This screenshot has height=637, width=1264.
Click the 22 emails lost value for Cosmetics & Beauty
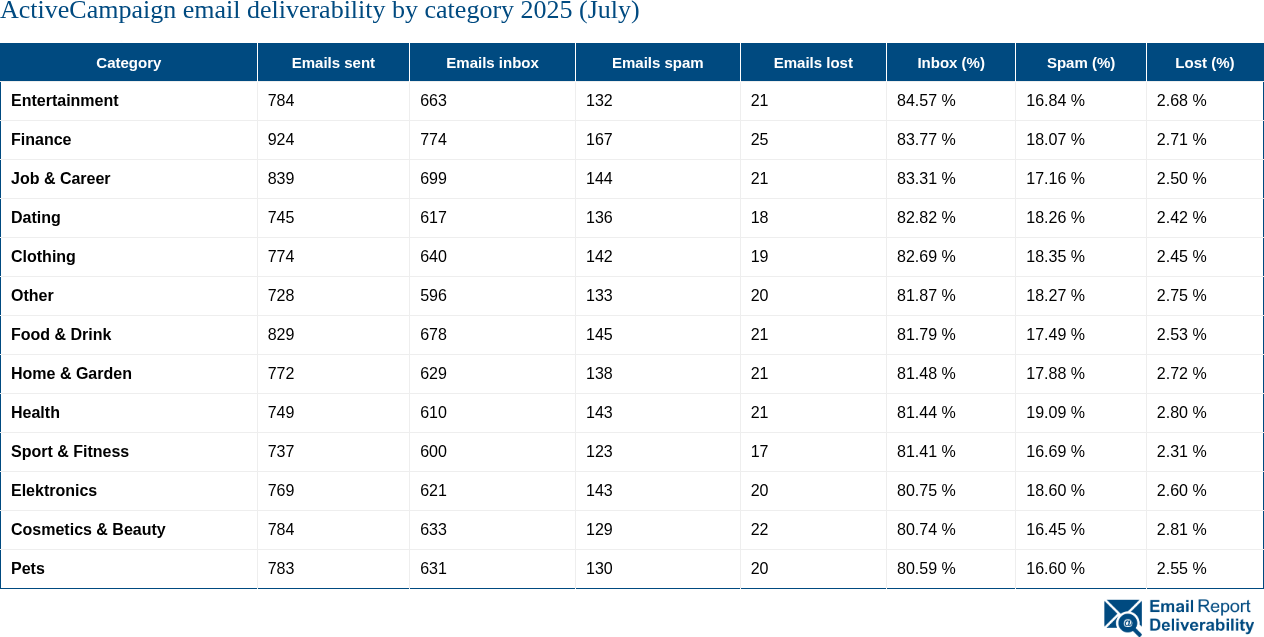(760, 530)
